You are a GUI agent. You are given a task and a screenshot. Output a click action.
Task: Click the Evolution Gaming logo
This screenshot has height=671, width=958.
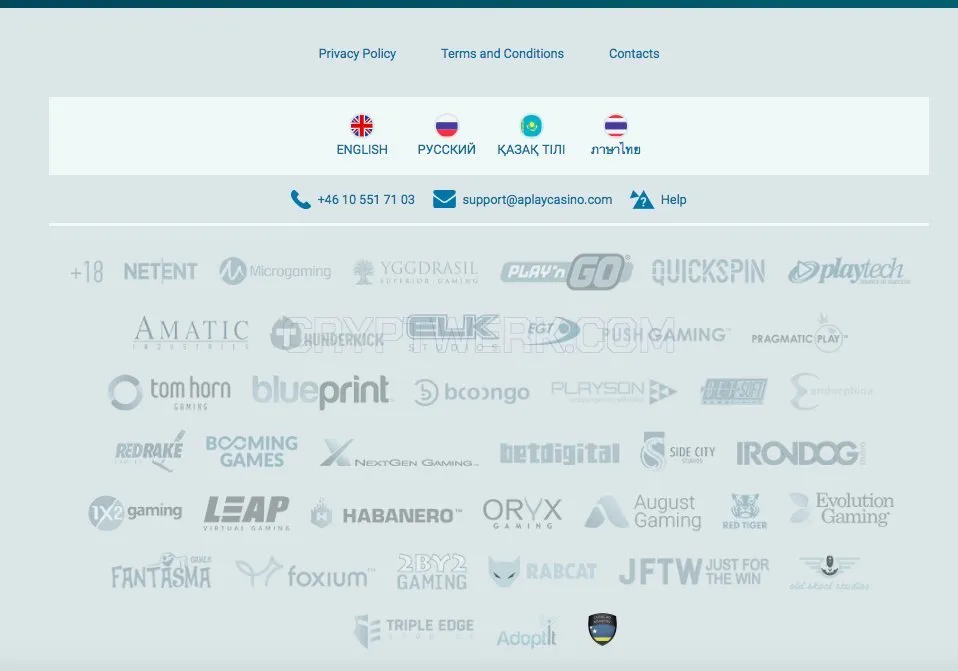click(841, 509)
